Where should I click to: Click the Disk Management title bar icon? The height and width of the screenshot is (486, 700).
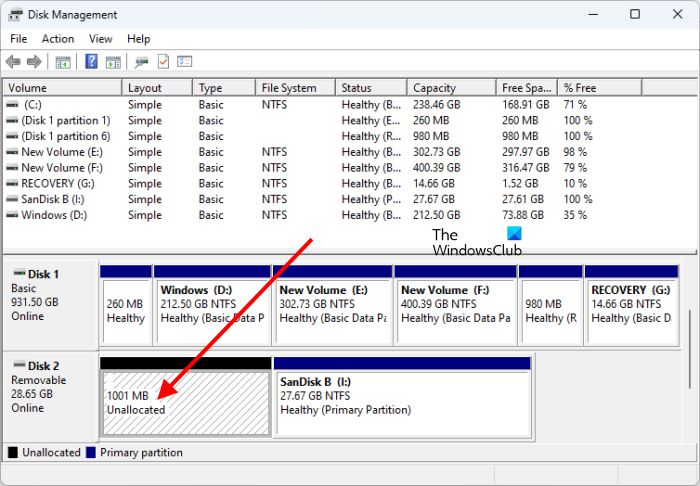coord(15,14)
